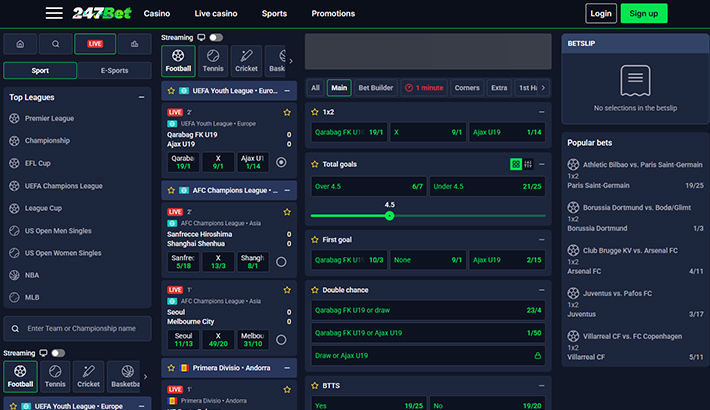Image resolution: width=710 pixels, height=410 pixels.
Task: Star the Primera Divisio Andorra header
Action: pyautogui.click(x=171, y=368)
